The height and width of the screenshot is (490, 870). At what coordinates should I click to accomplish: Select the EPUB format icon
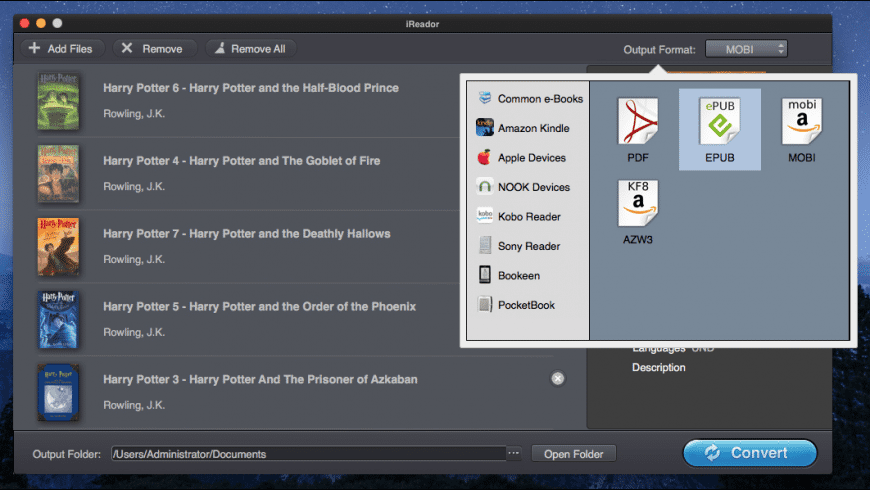pos(720,121)
